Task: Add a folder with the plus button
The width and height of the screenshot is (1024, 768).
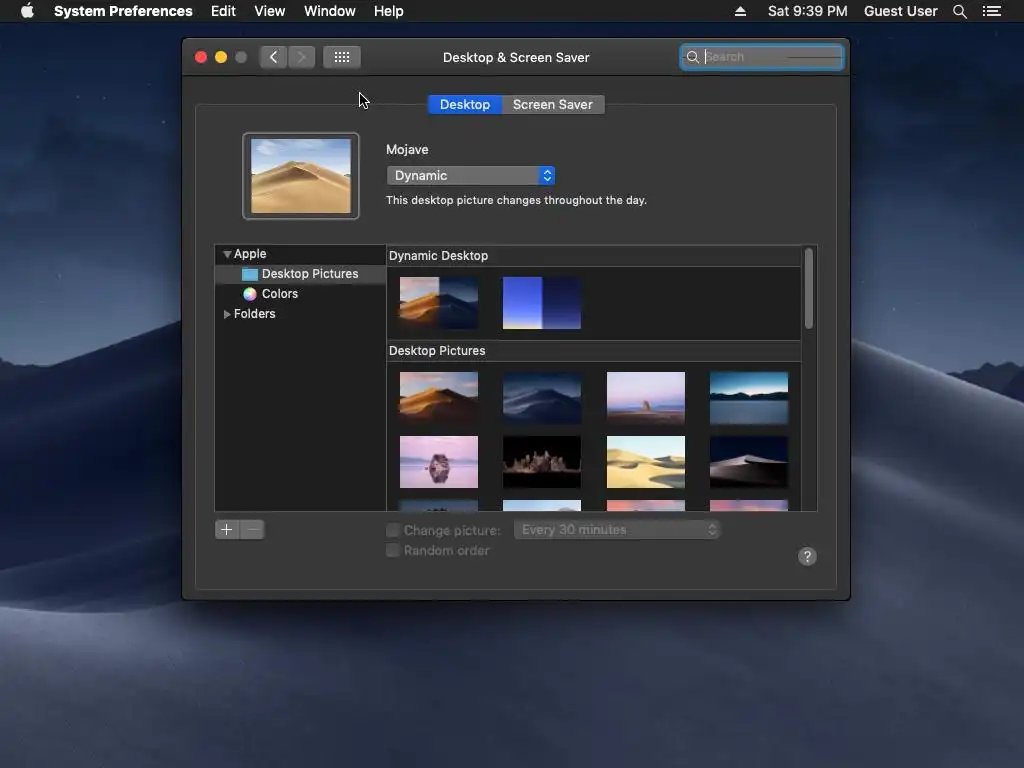Action: [x=227, y=530]
